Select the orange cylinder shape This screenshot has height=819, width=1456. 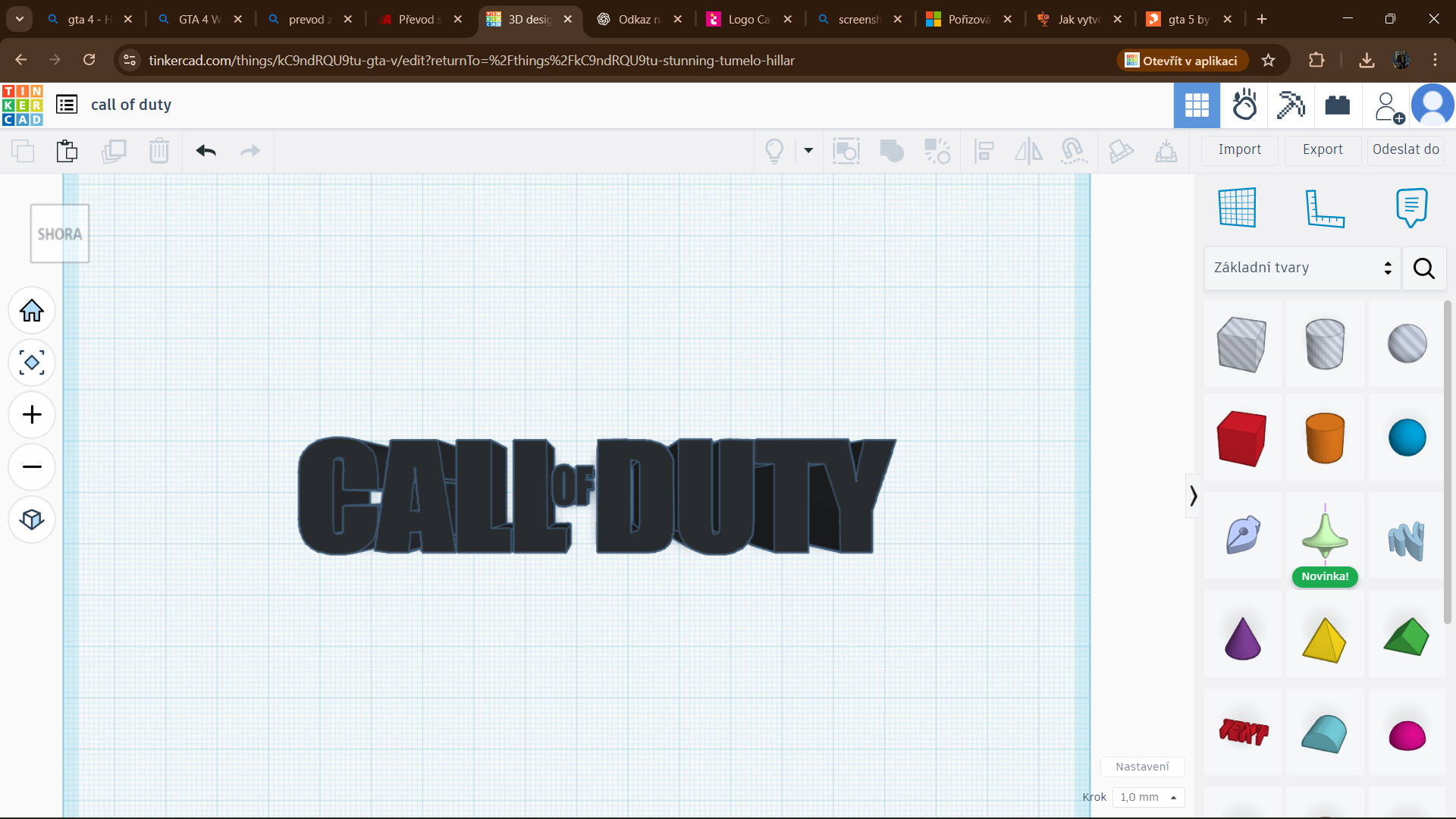pyautogui.click(x=1325, y=438)
